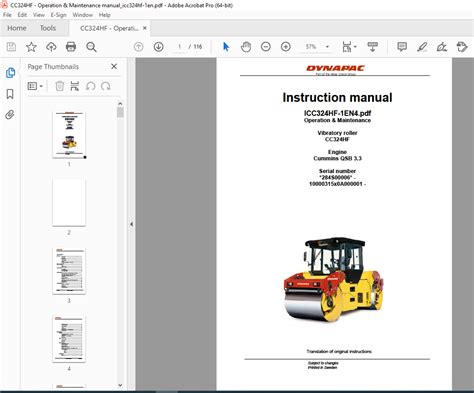The width and height of the screenshot is (474, 393).
Task: Open the Help menu
Action: [104, 15]
